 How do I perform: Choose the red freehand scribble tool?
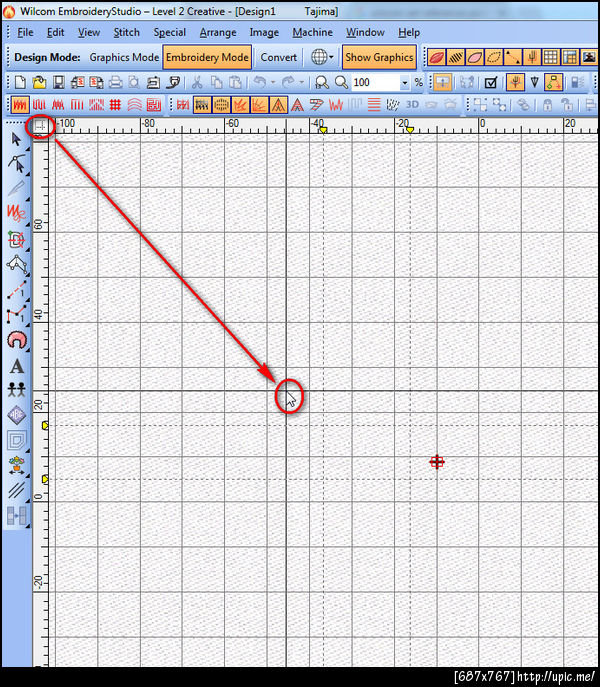coord(16,212)
